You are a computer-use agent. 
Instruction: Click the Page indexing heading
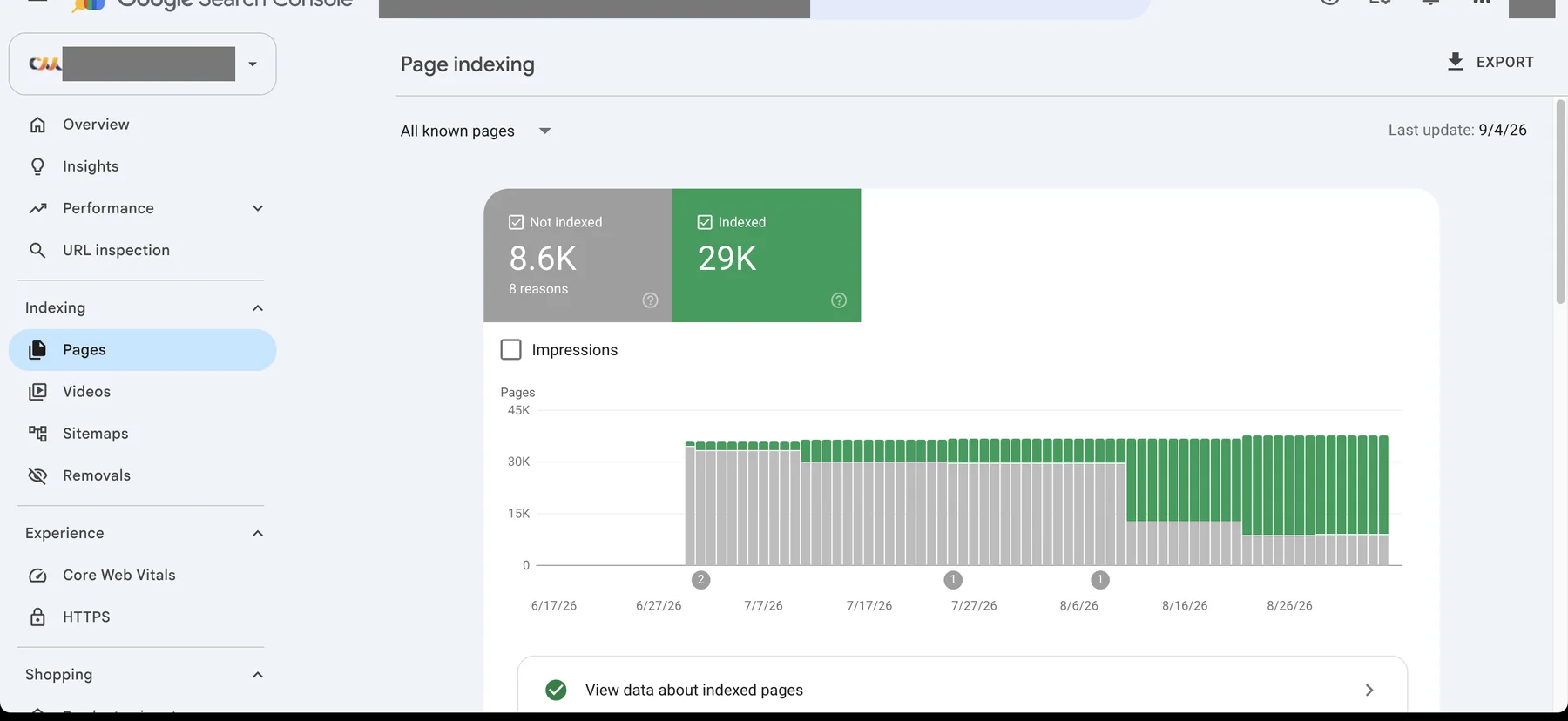[468, 64]
